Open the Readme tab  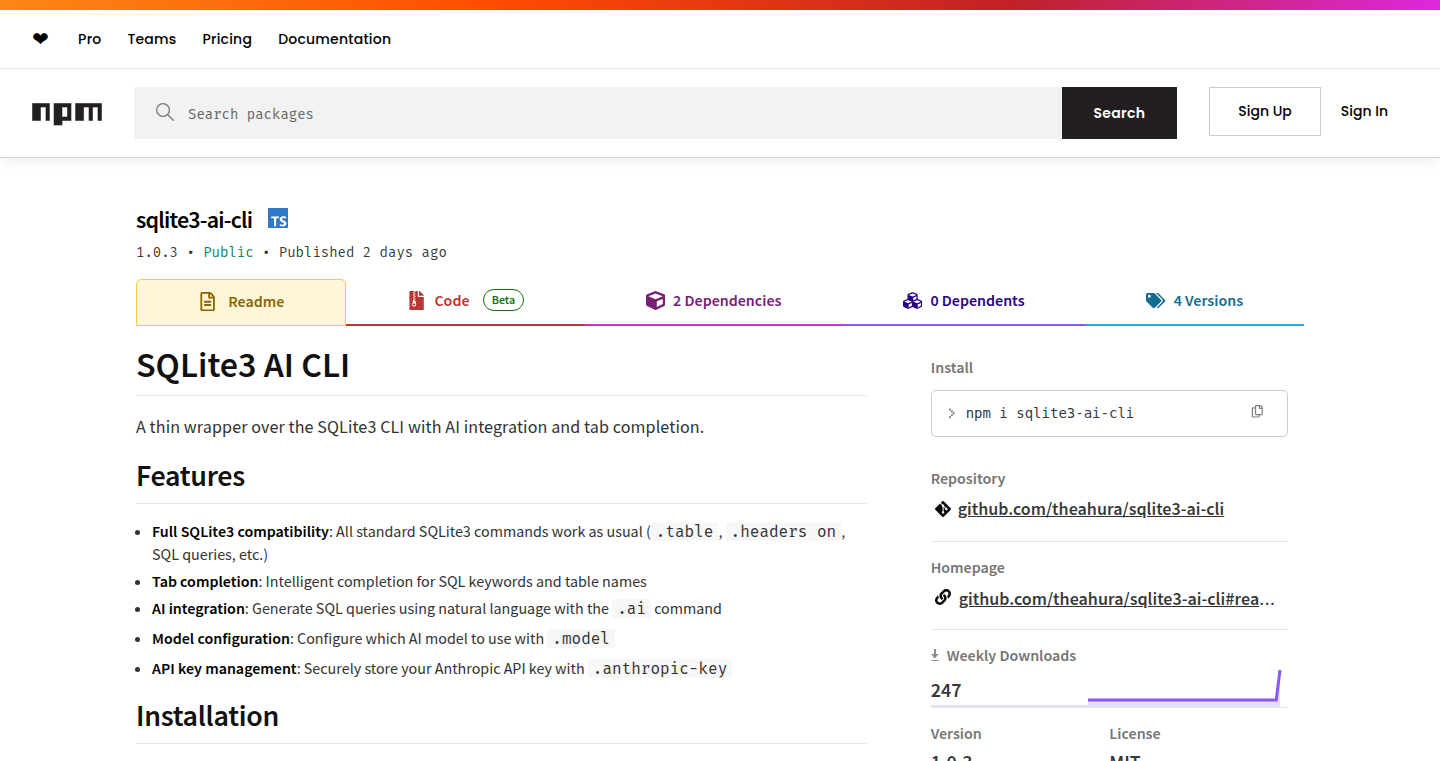click(241, 302)
